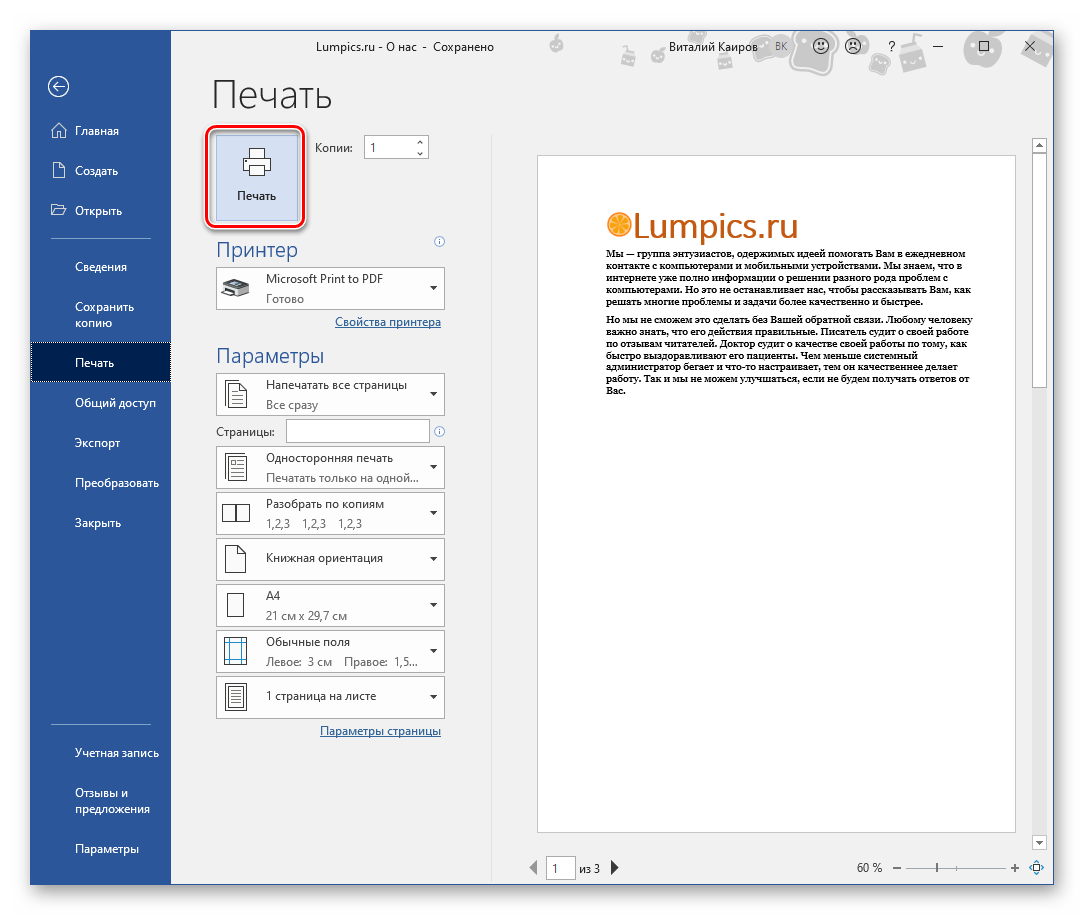Click the smiley face feedback icon

[820, 47]
